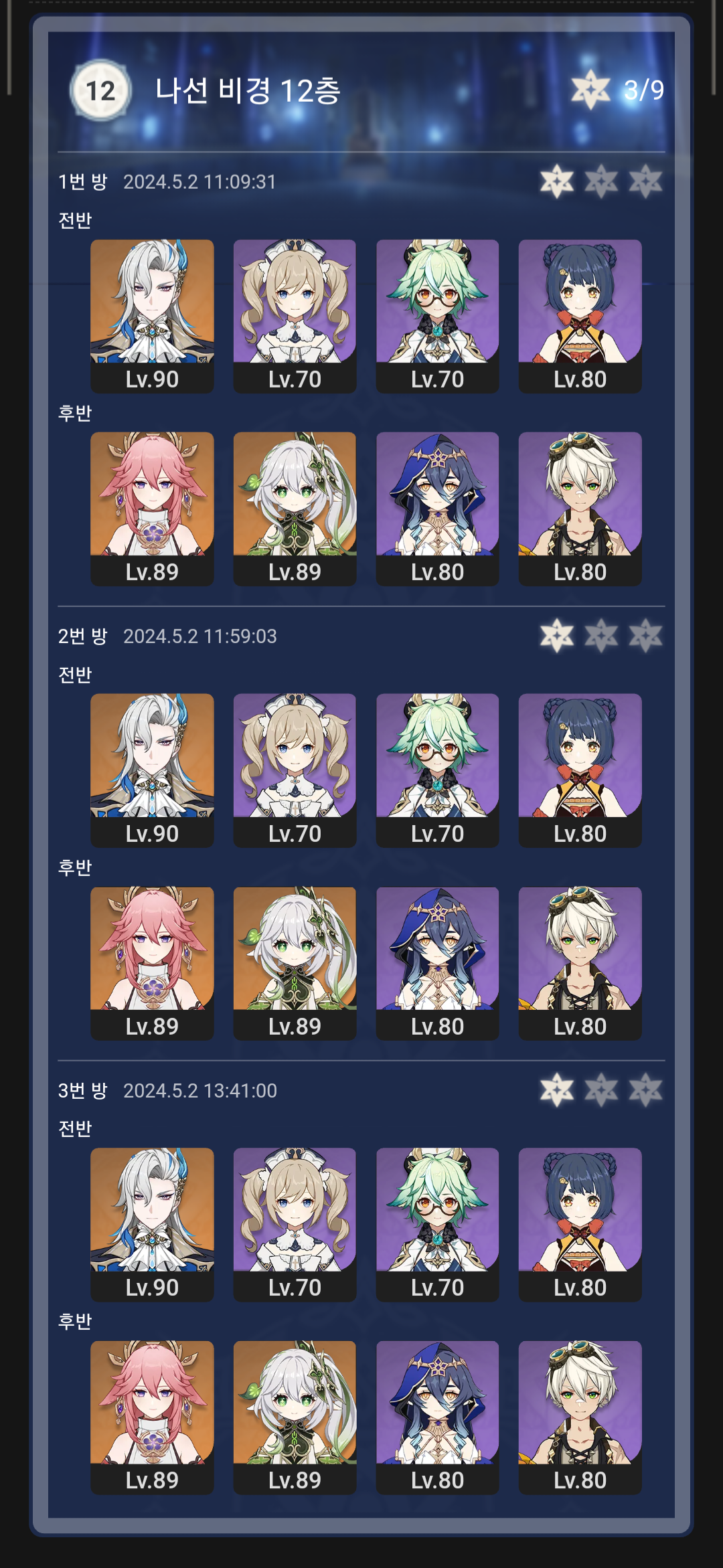The height and width of the screenshot is (1568, 723).
Task: Select dark-blue bun-haired Lv.80 character in Chamber 3
Action: pyautogui.click(x=580, y=1225)
